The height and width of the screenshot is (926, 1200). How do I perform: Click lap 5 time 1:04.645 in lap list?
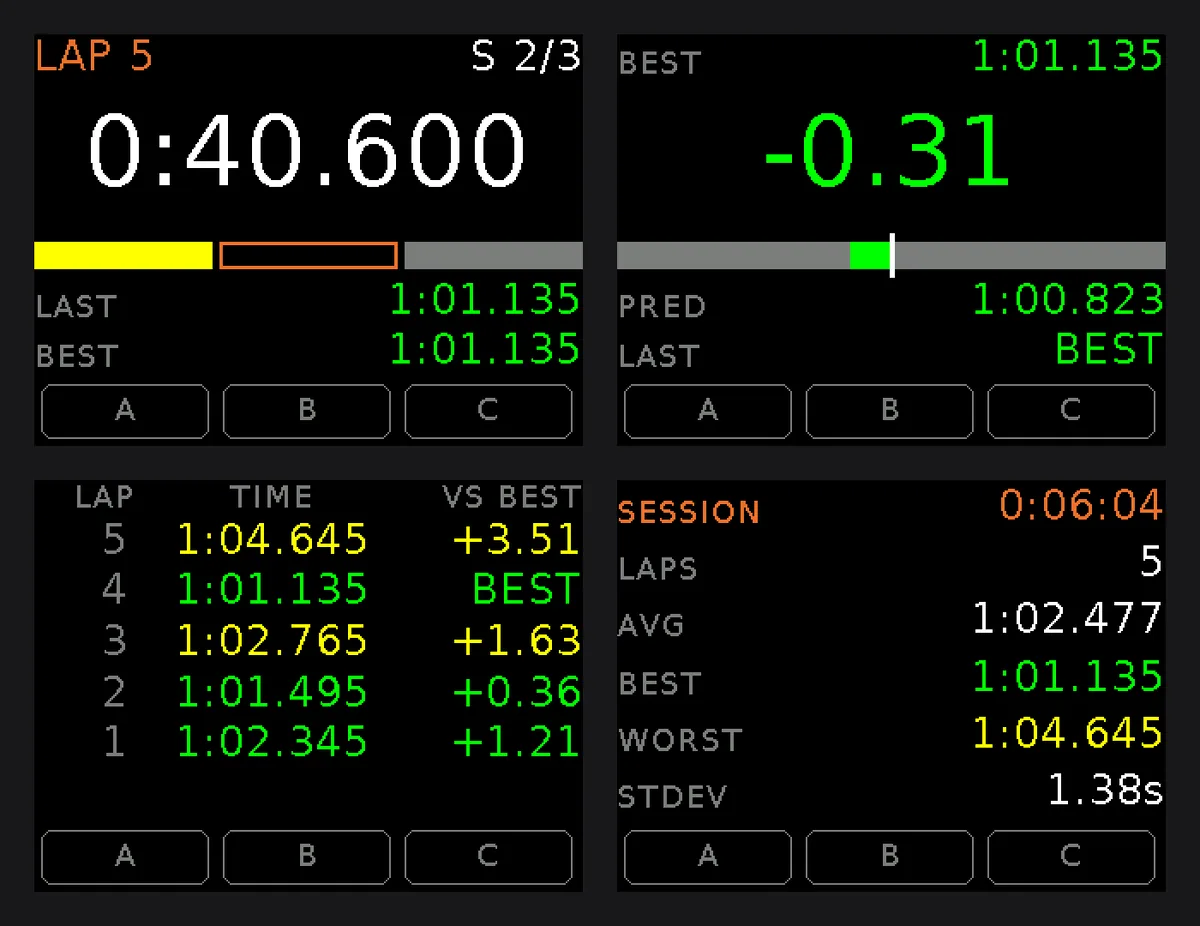(x=272, y=539)
